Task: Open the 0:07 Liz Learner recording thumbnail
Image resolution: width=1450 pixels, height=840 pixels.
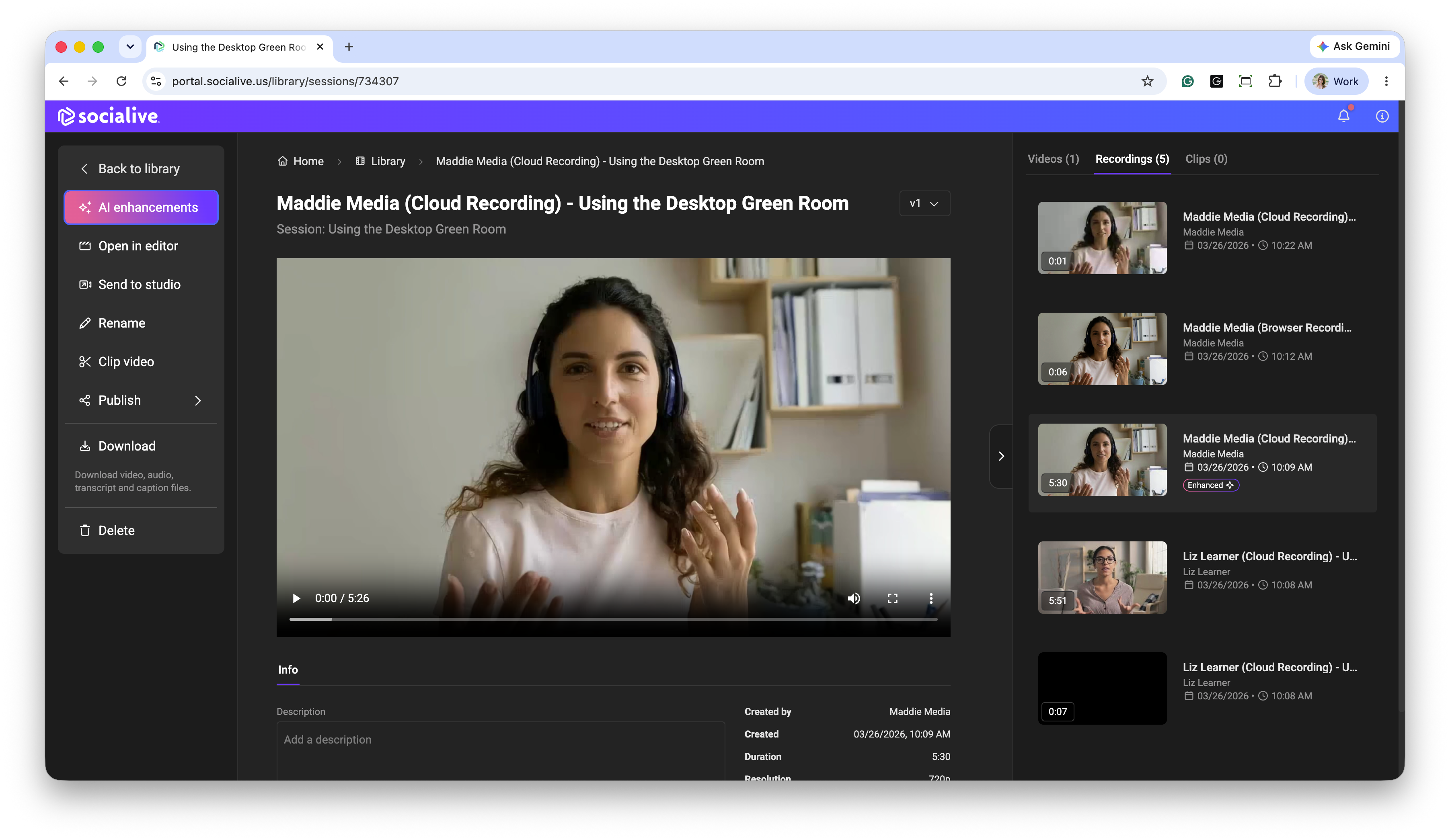Action: tap(1102, 688)
